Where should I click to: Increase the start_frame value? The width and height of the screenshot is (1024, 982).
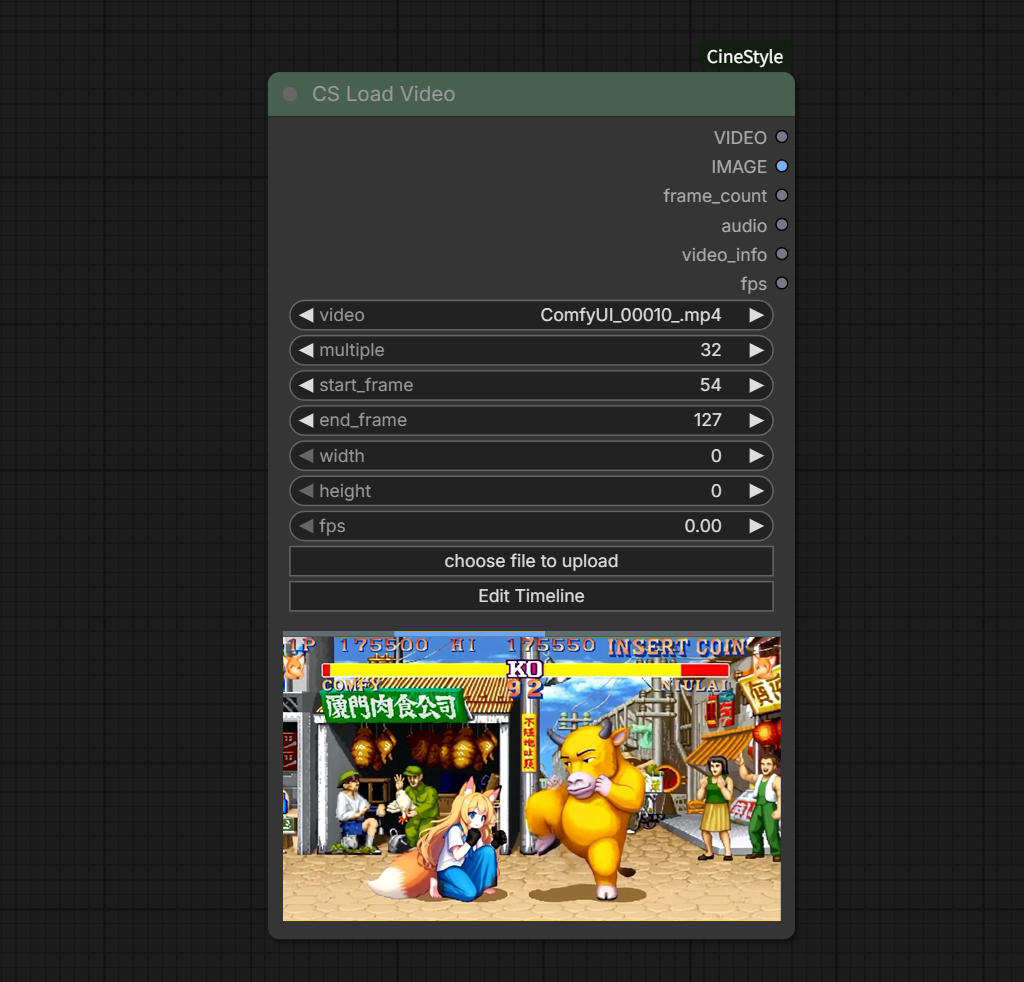[x=756, y=385]
